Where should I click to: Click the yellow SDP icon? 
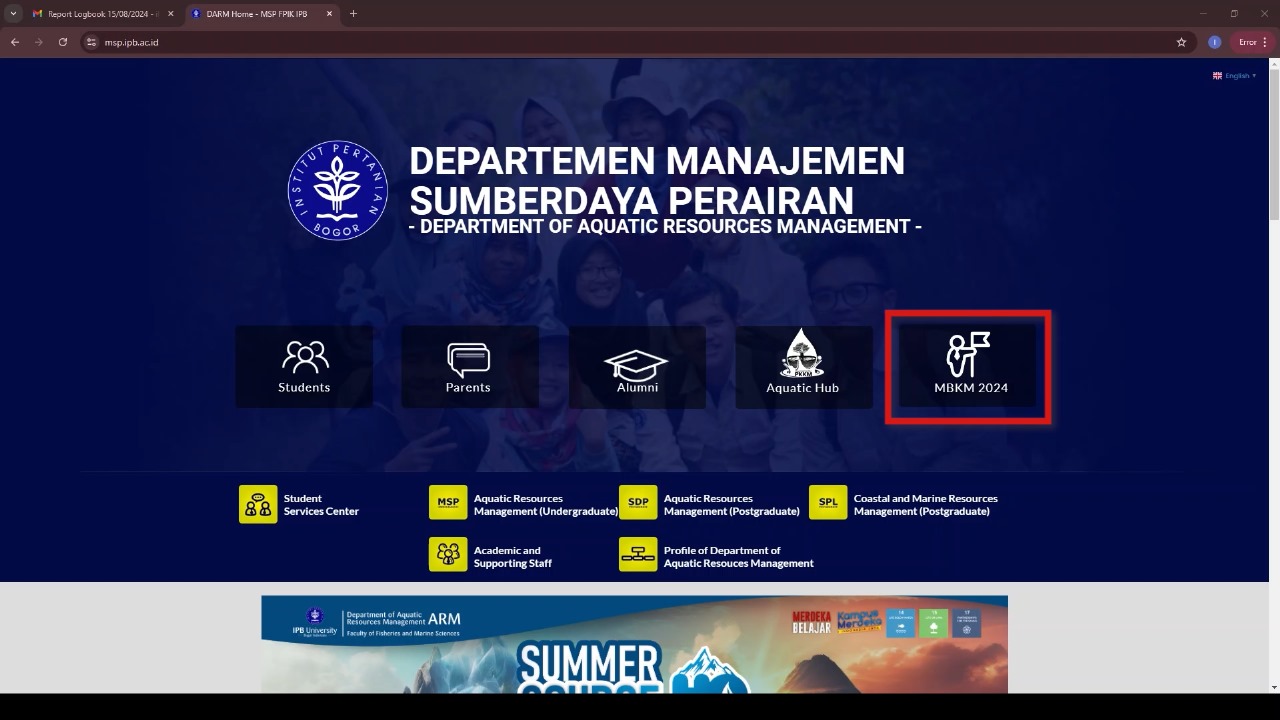click(x=638, y=502)
